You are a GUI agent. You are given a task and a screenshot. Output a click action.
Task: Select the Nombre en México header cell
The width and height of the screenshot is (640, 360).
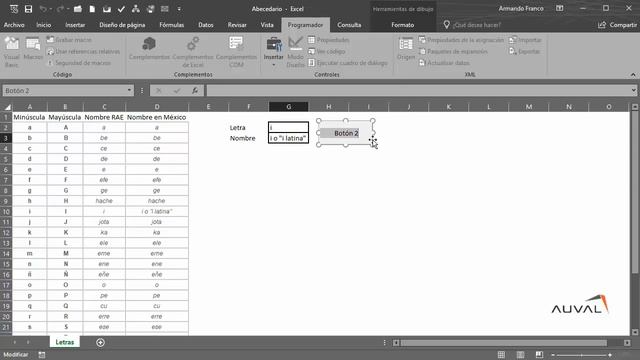click(x=157, y=117)
